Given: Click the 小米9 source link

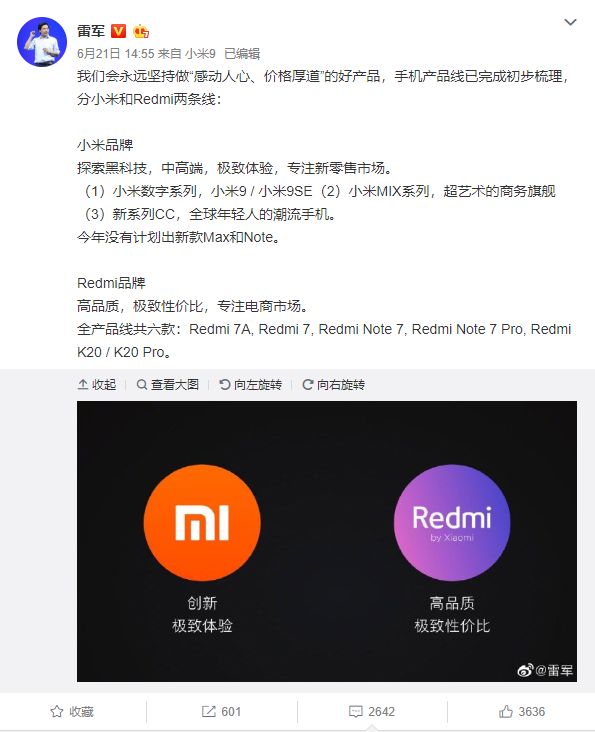Looking at the screenshot, I should 200,54.
